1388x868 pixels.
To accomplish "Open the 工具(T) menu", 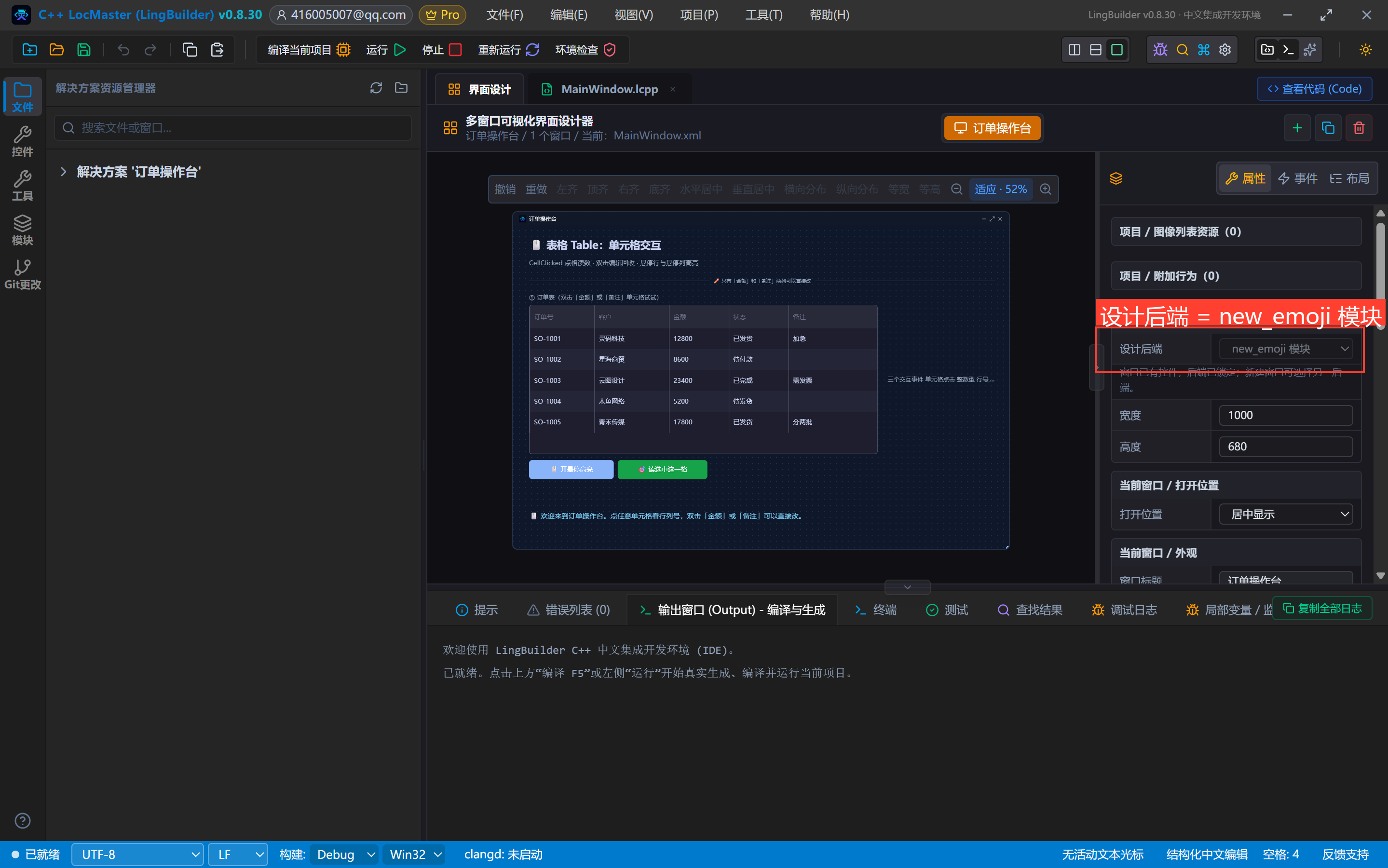I will click(x=764, y=15).
